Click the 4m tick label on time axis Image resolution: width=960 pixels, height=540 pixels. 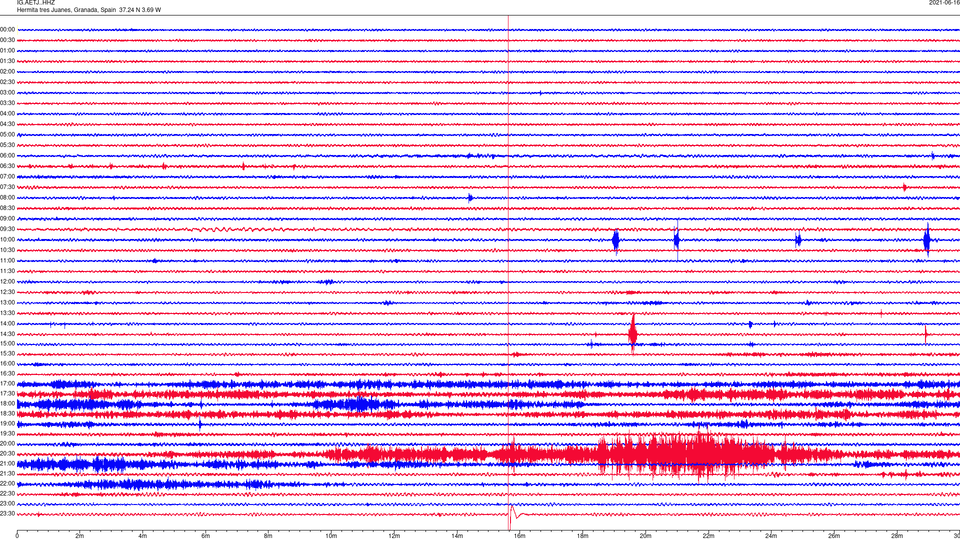(x=143, y=536)
